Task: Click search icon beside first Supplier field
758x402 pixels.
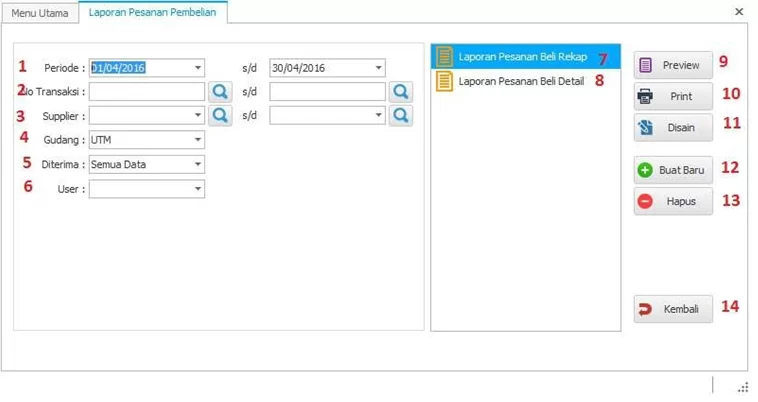Action: (220, 116)
